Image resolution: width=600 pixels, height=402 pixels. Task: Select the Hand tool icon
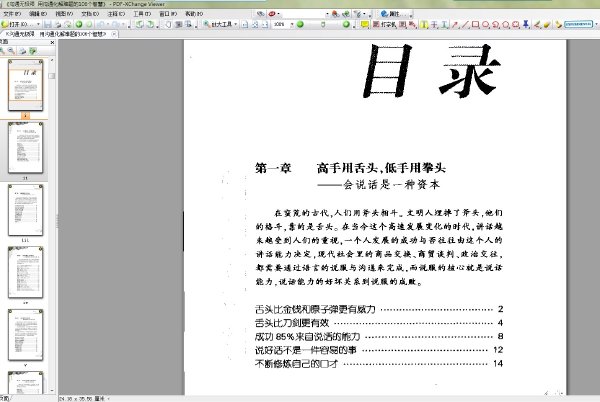(x=168, y=24)
